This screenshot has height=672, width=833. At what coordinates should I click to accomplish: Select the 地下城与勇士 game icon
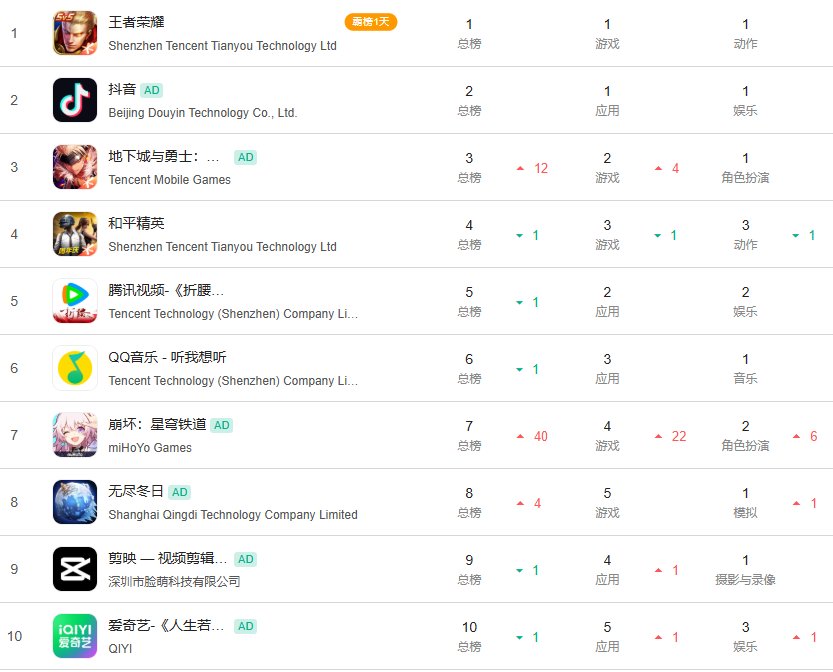[x=75, y=167]
